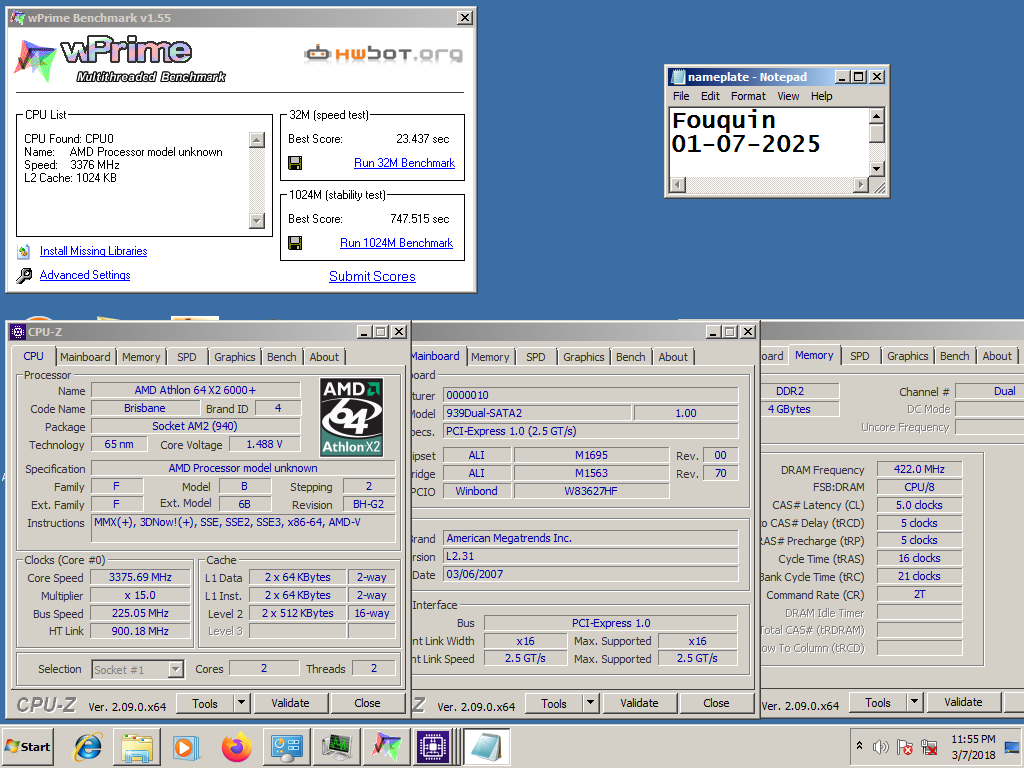Open the Notepad Help menu
Viewport: 1024px width, 768px height.
click(822, 96)
